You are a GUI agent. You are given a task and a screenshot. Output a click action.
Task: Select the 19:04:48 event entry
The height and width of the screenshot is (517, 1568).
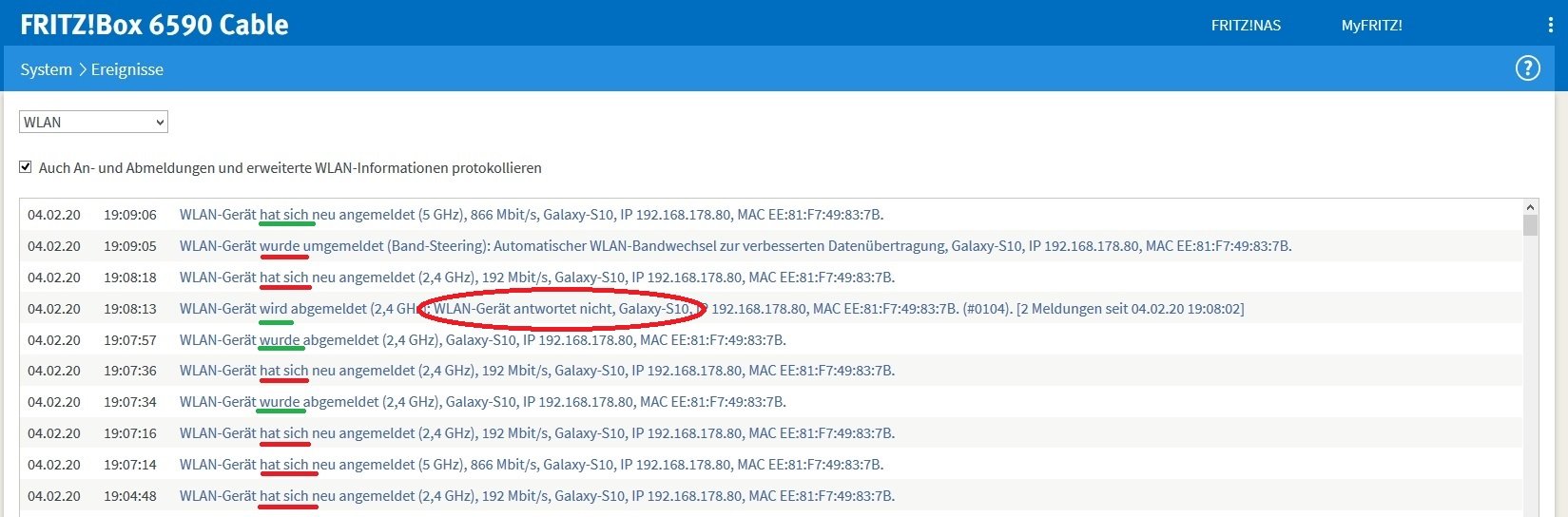tap(771, 496)
